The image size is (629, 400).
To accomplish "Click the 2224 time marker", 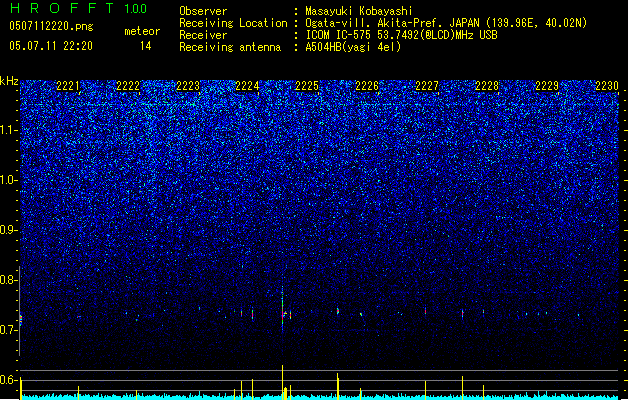I will point(248,86).
